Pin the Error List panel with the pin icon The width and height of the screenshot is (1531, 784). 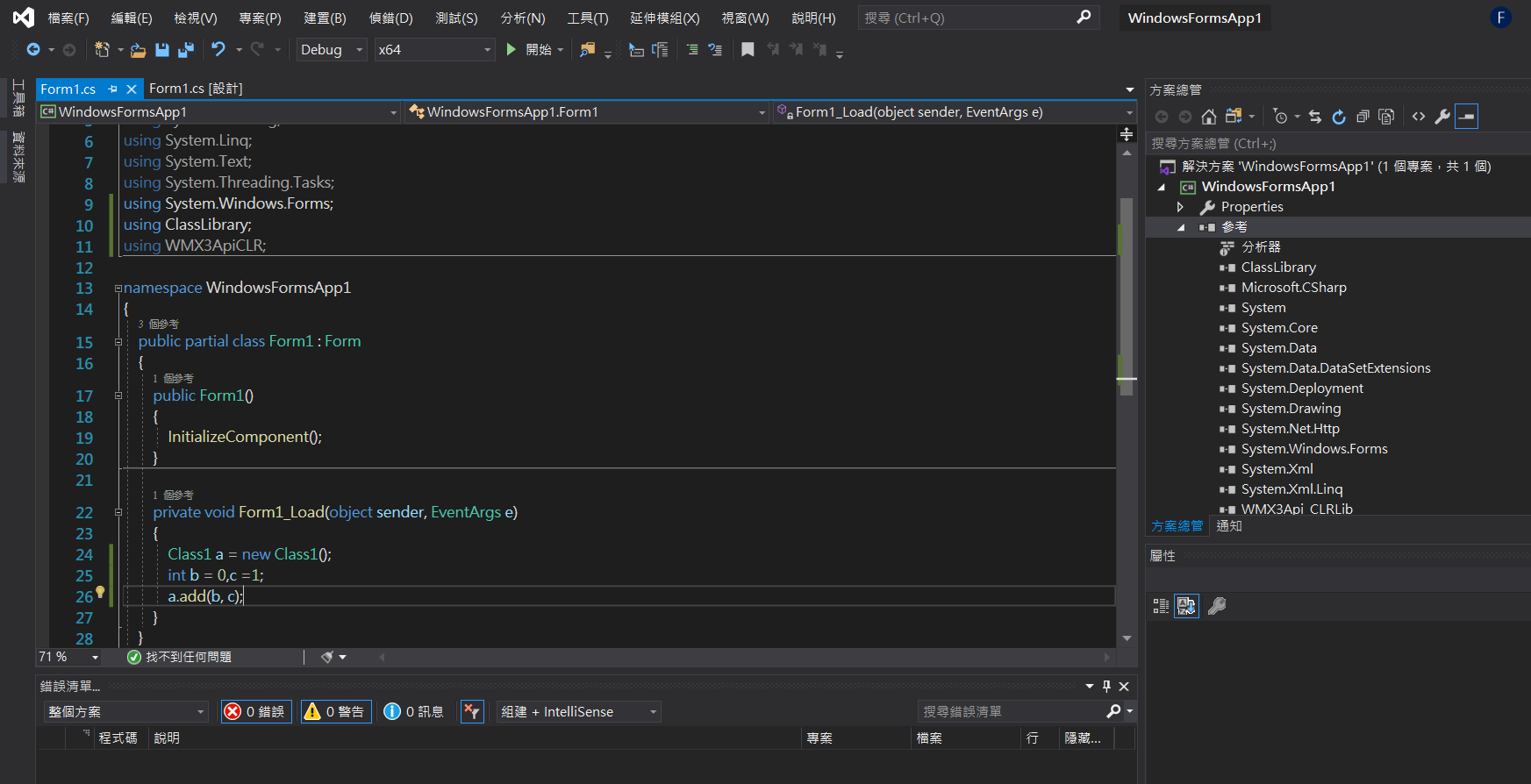1106,687
